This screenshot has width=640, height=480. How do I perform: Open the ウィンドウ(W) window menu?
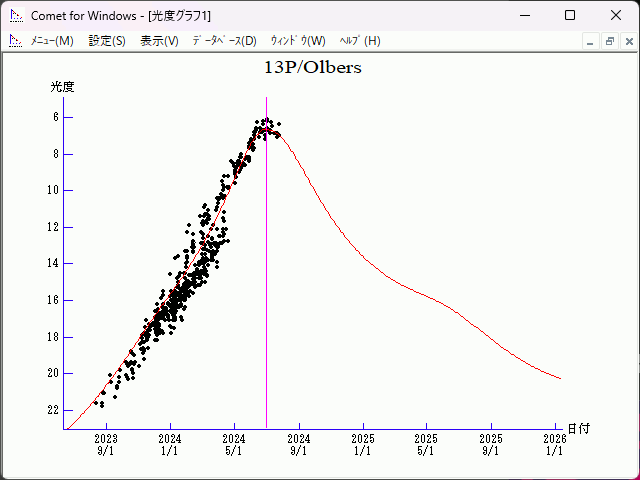coord(298,41)
